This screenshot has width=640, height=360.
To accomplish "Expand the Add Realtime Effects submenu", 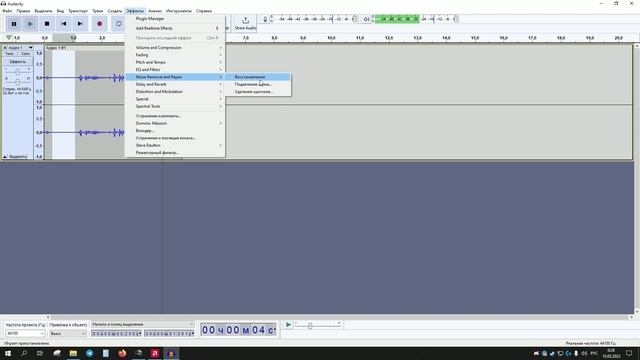I will point(175,28).
